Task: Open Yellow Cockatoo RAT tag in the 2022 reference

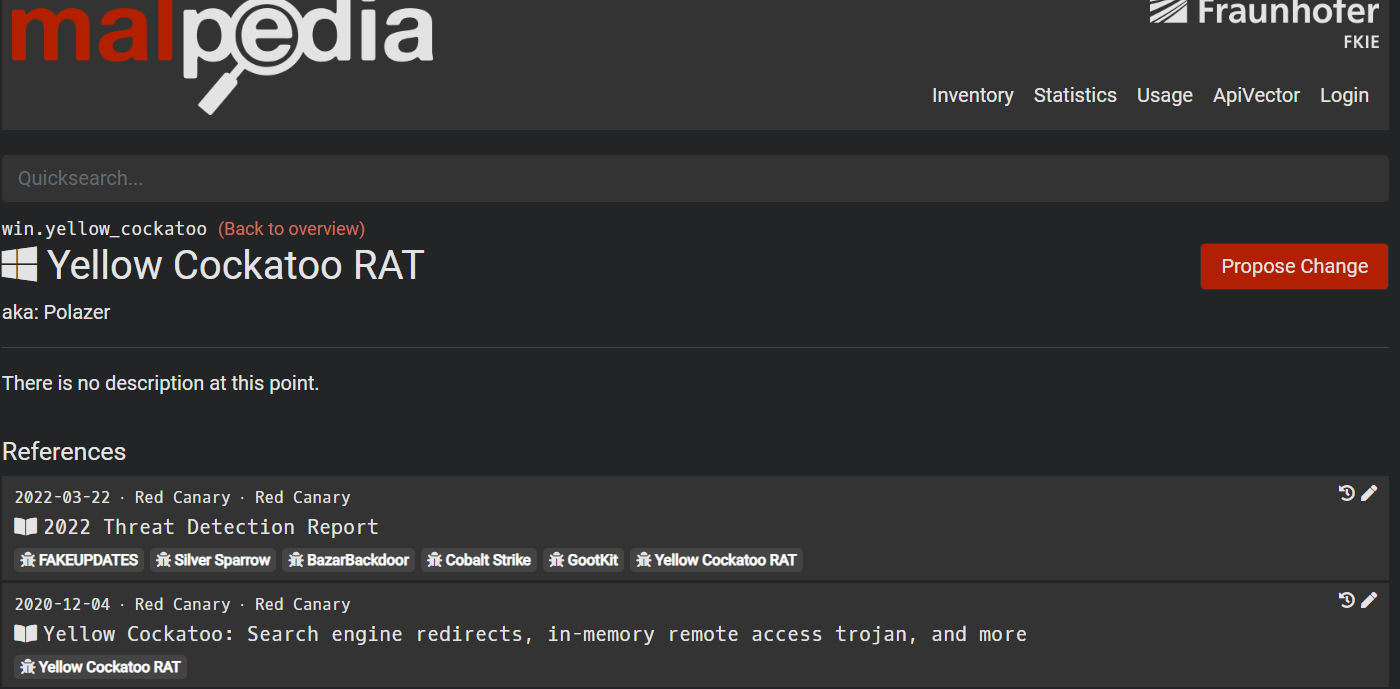Action: click(x=716, y=560)
